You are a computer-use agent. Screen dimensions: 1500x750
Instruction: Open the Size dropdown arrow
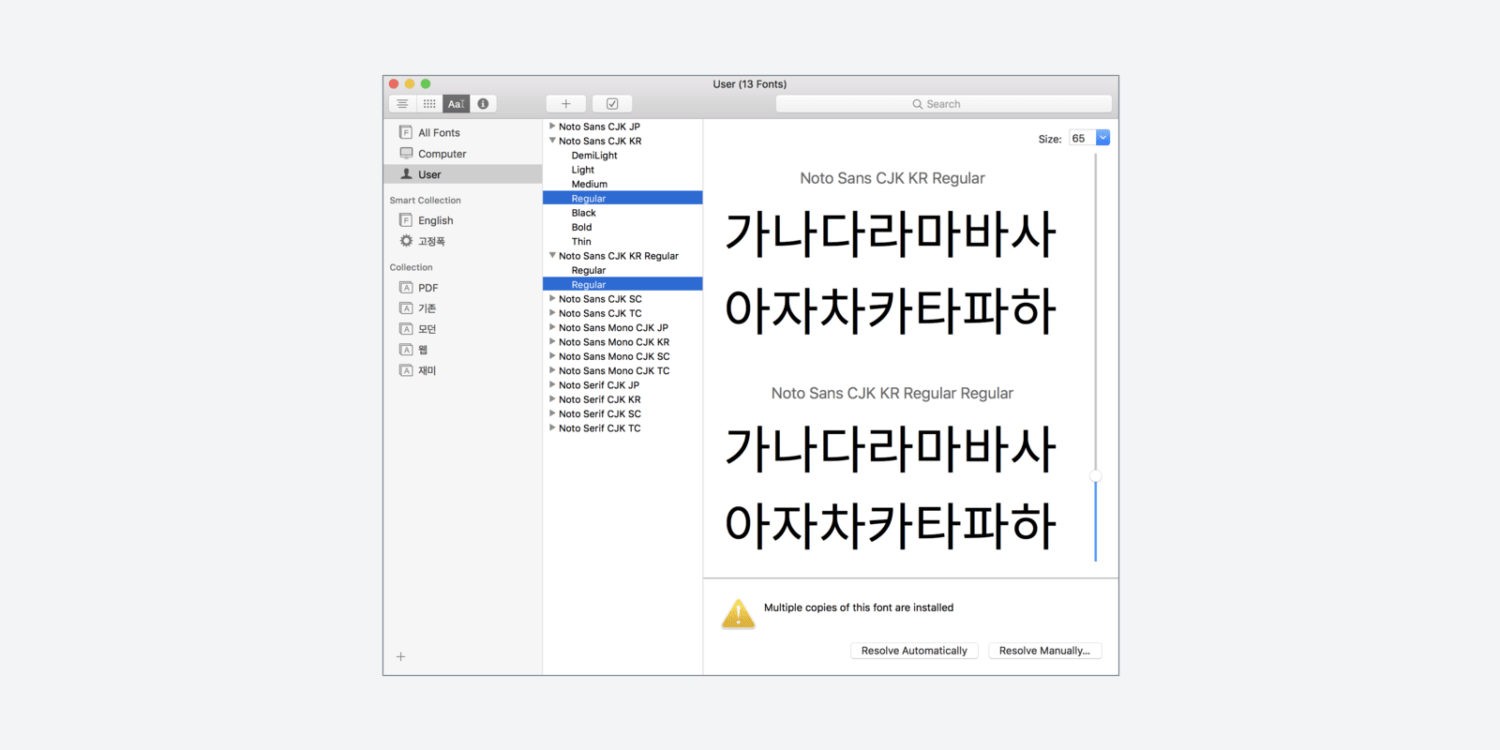(x=1103, y=138)
